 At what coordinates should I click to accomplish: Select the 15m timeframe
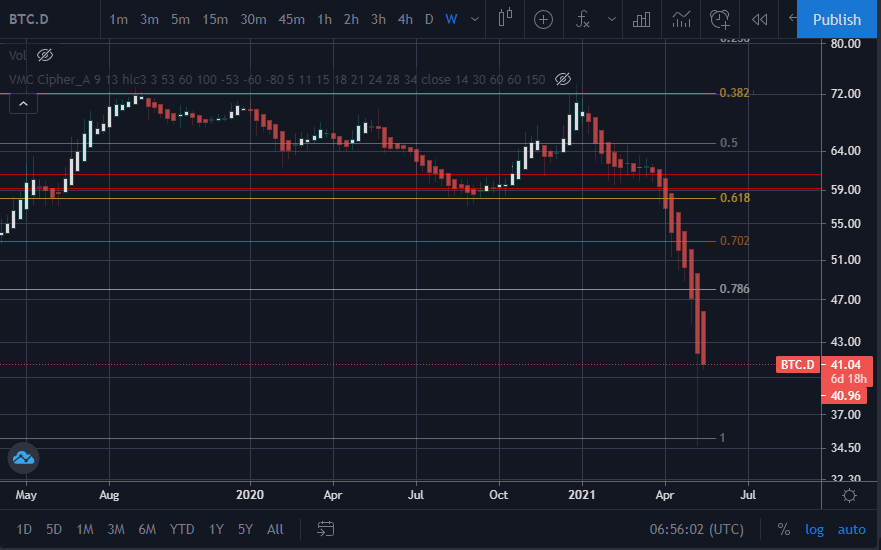pyautogui.click(x=215, y=20)
